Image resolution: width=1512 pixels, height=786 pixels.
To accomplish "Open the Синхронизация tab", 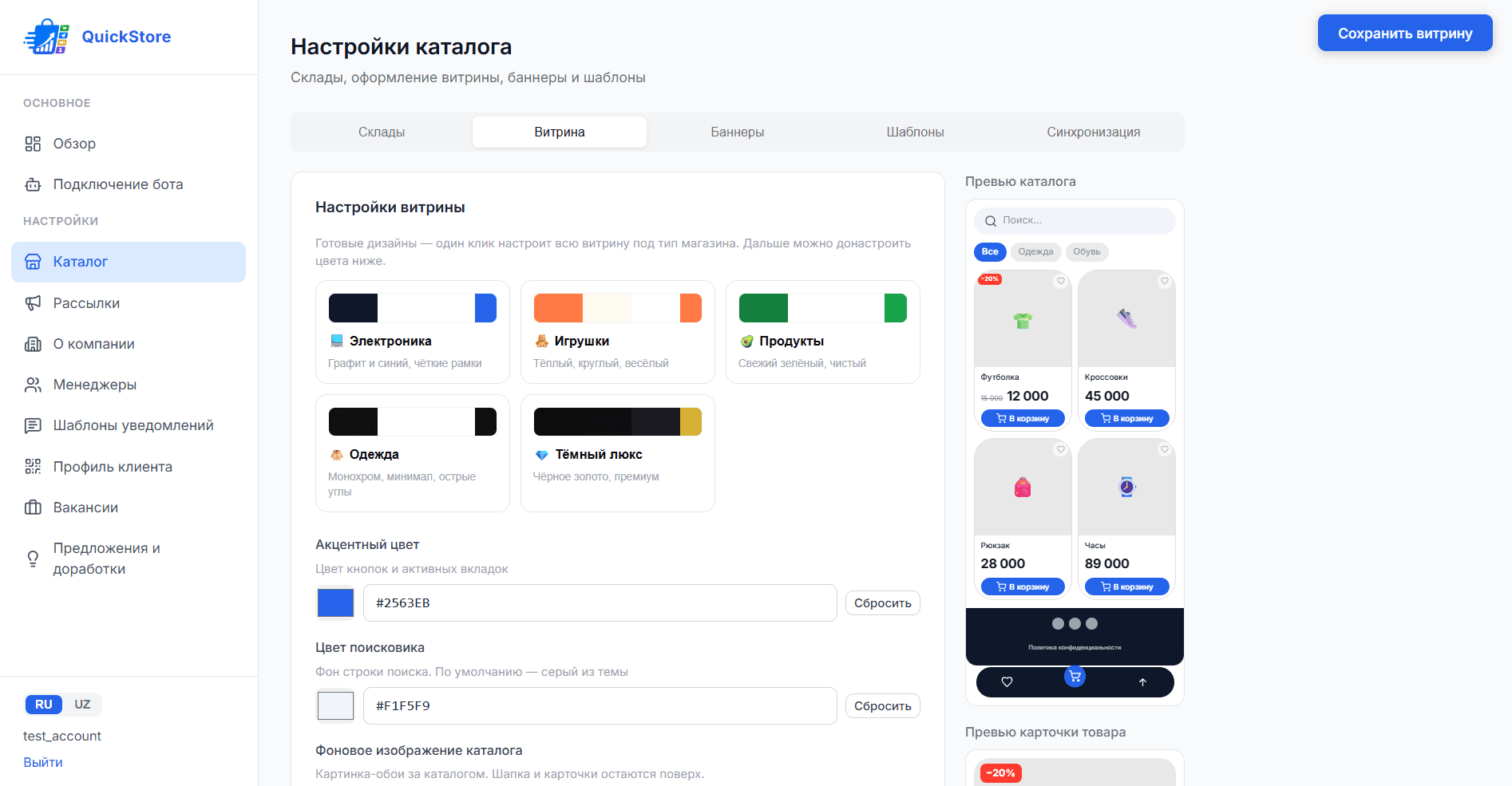I will click(x=1094, y=132).
